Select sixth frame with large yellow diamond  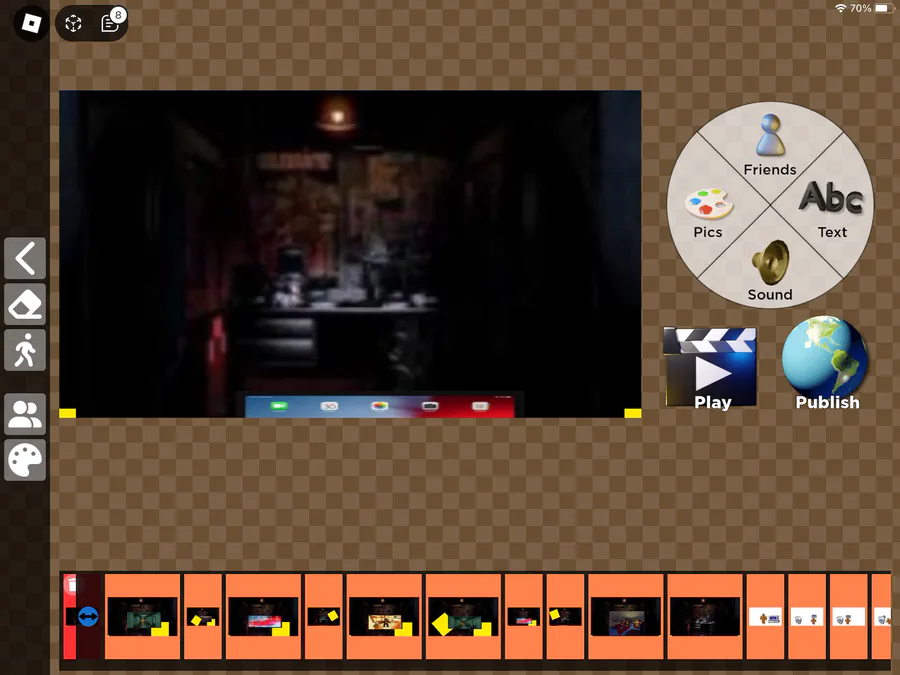click(x=463, y=616)
